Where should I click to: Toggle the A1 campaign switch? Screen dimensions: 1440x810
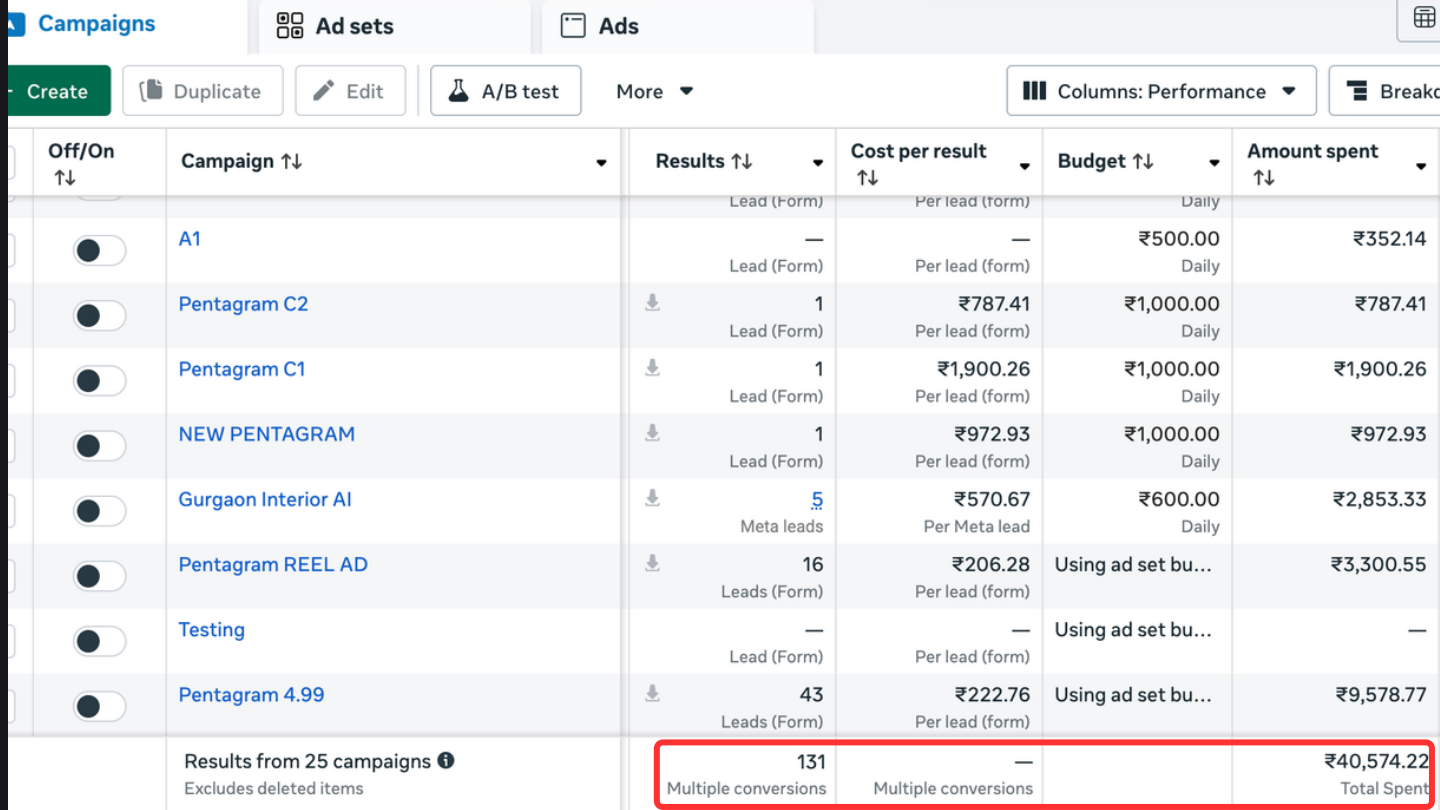[x=99, y=251]
